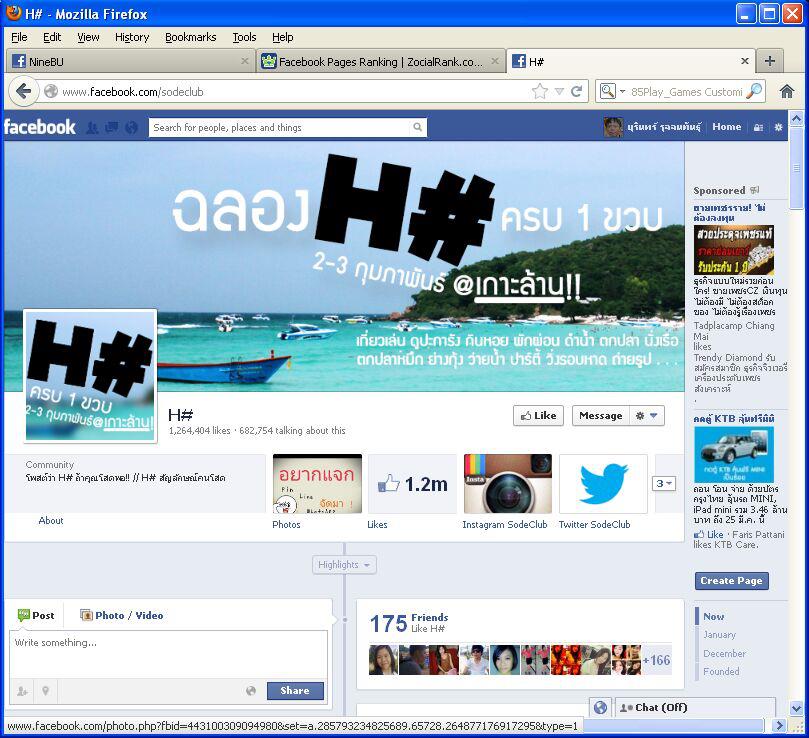Open the History menu
809x738 pixels.
coord(131,37)
